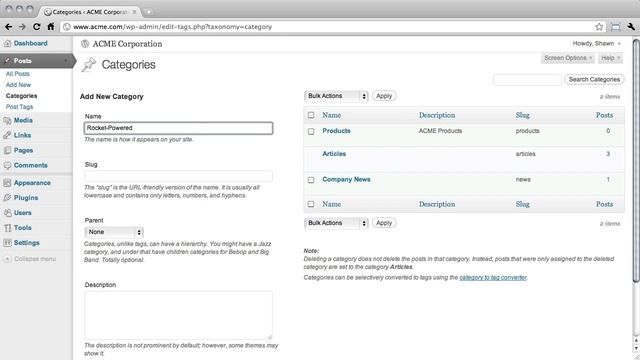Open Post Tags in the sidebar
Viewport: 640px width, 360px height.
pyautogui.click(x=19, y=107)
